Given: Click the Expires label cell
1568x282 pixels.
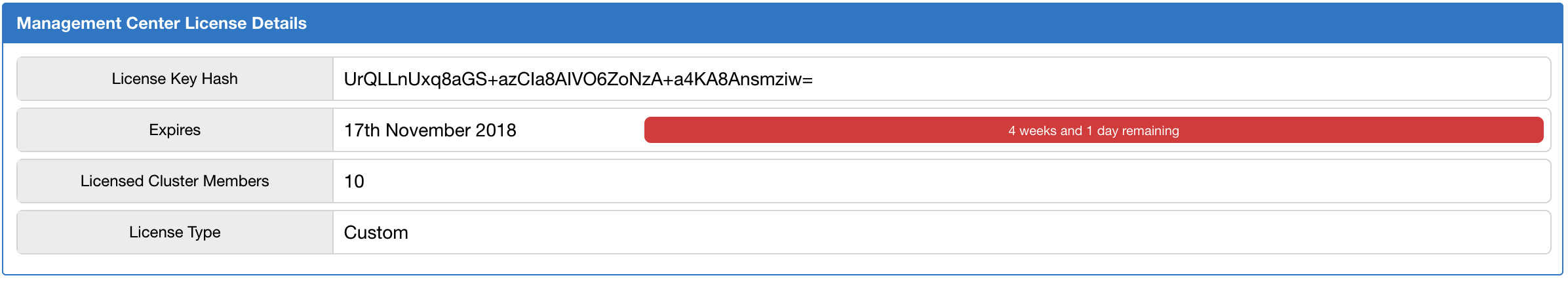Looking at the screenshot, I should 174,130.
